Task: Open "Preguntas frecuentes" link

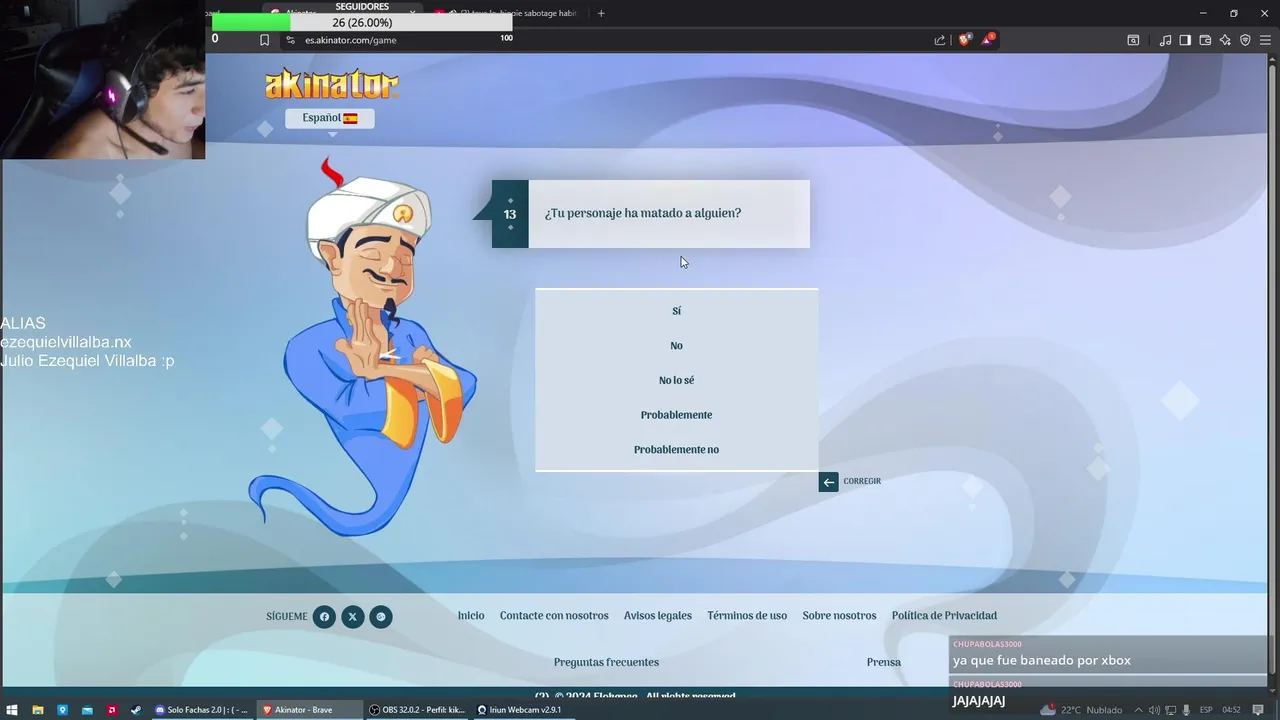Action: point(606,662)
